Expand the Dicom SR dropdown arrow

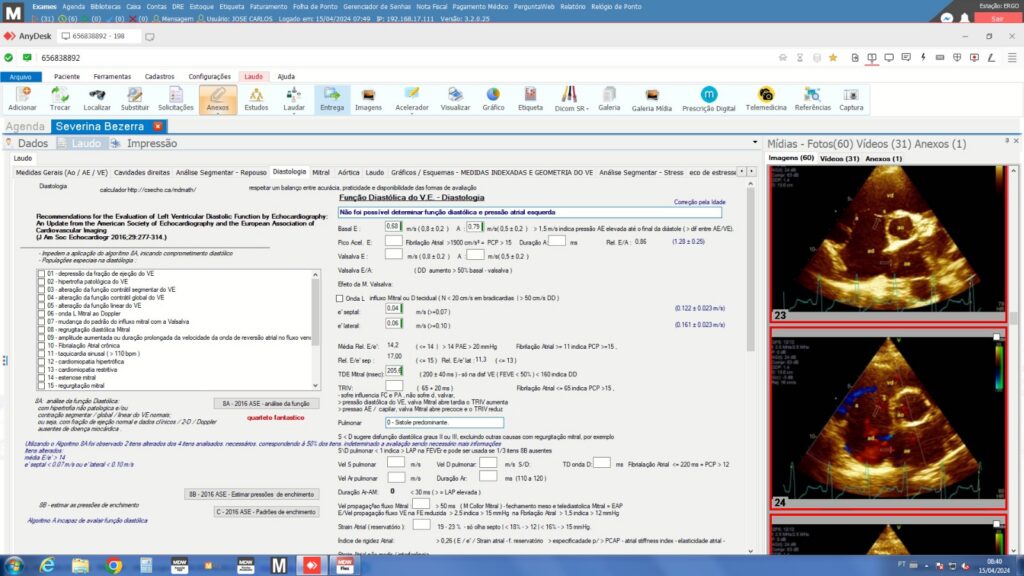point(588,108)
